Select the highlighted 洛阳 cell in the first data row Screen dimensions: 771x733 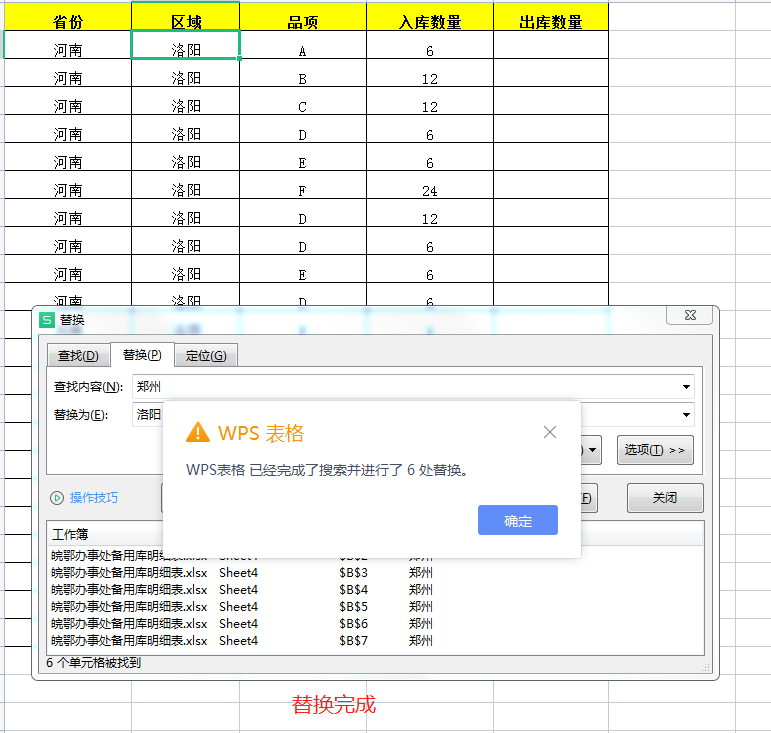tap(185, 45)
